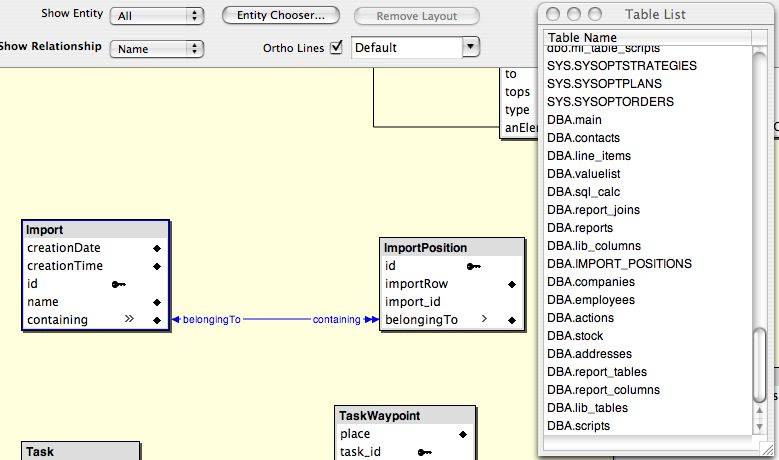Click the blue double arrowhead at ImportPosition end
Screen dimensions: 779x460
click(371, 319)
